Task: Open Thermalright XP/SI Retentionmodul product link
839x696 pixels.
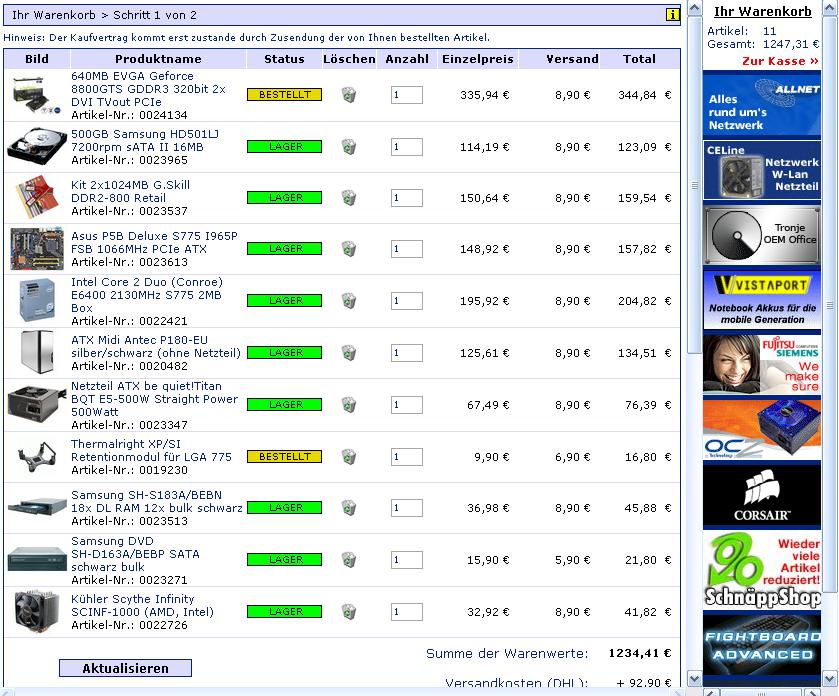Action: [x=151, y=450]
